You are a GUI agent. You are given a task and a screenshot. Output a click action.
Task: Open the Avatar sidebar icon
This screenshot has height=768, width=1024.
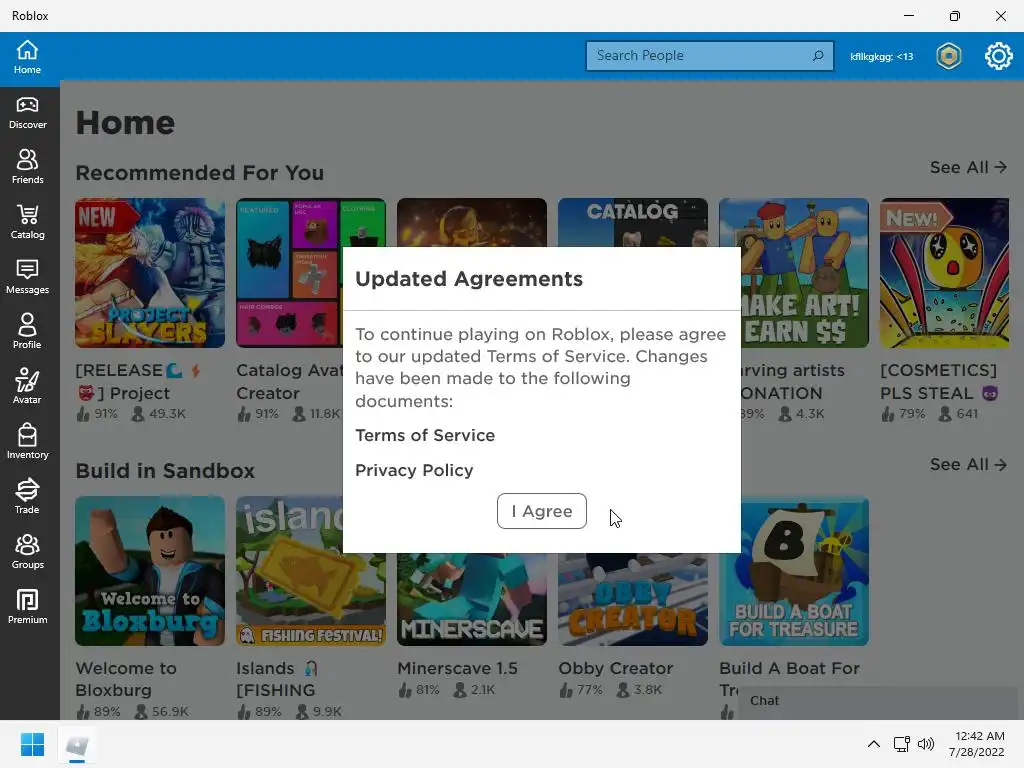(x=27, y=387)
